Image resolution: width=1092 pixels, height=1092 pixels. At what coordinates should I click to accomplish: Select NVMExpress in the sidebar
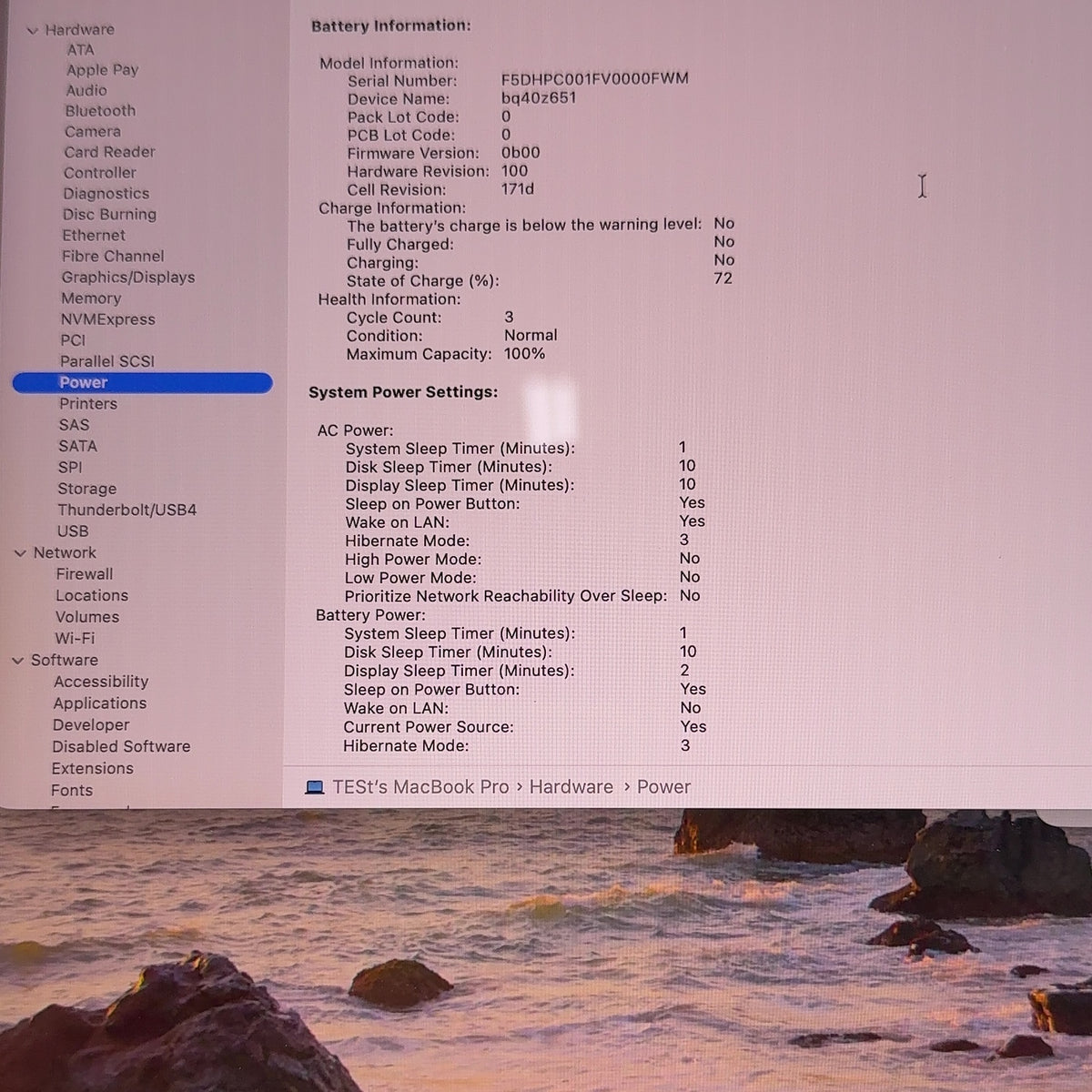tap(107, 319)
